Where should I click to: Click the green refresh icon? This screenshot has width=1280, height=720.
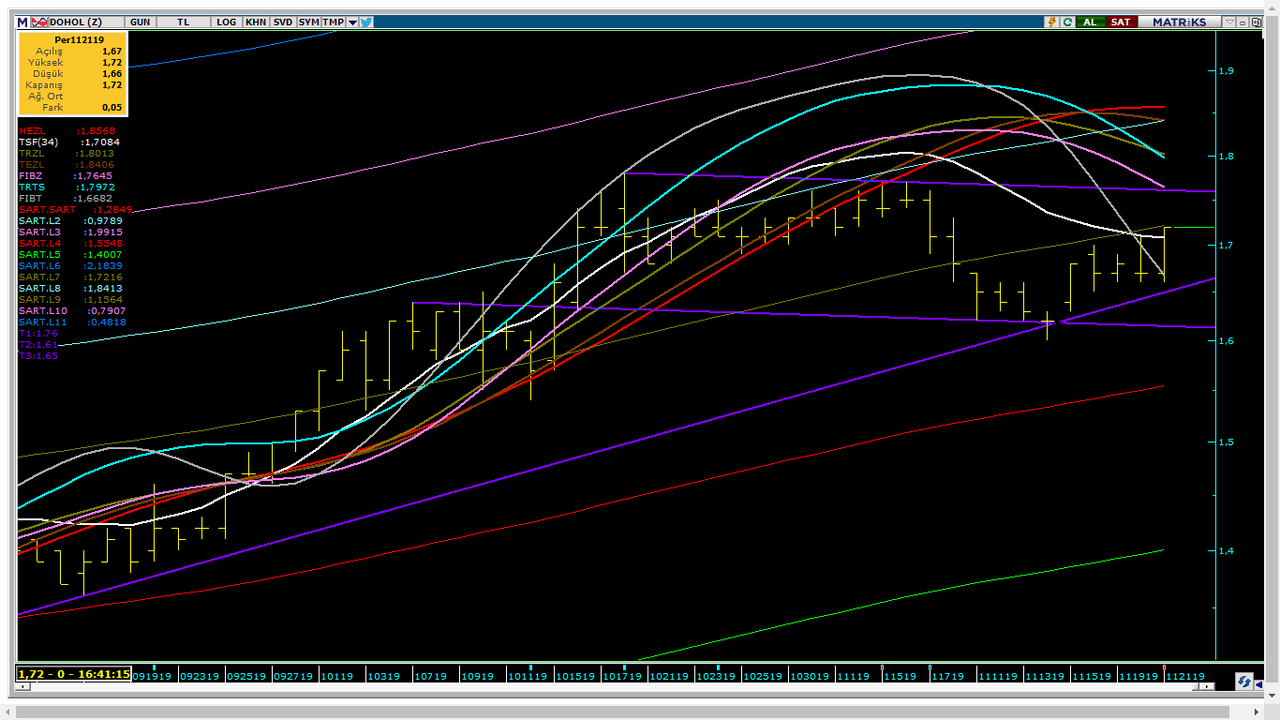pyautogui.click(x=1067, y=22)
